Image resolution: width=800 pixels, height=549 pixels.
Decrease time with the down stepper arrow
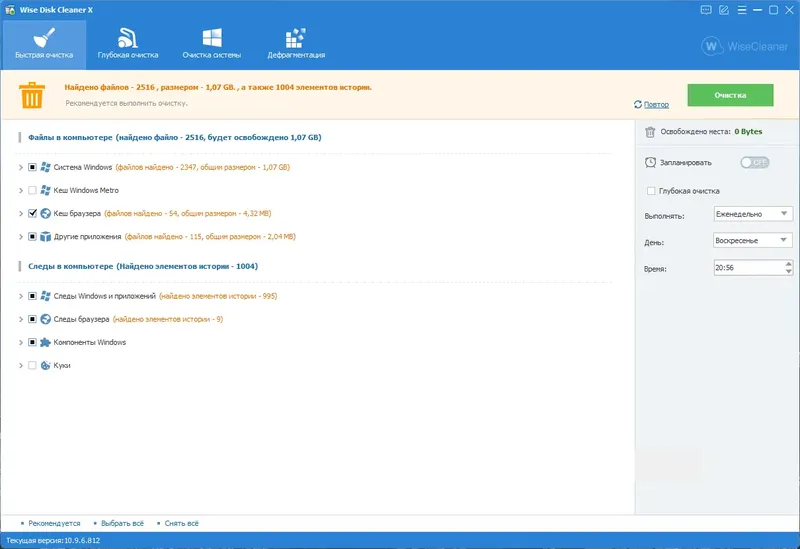pos(788,271)
